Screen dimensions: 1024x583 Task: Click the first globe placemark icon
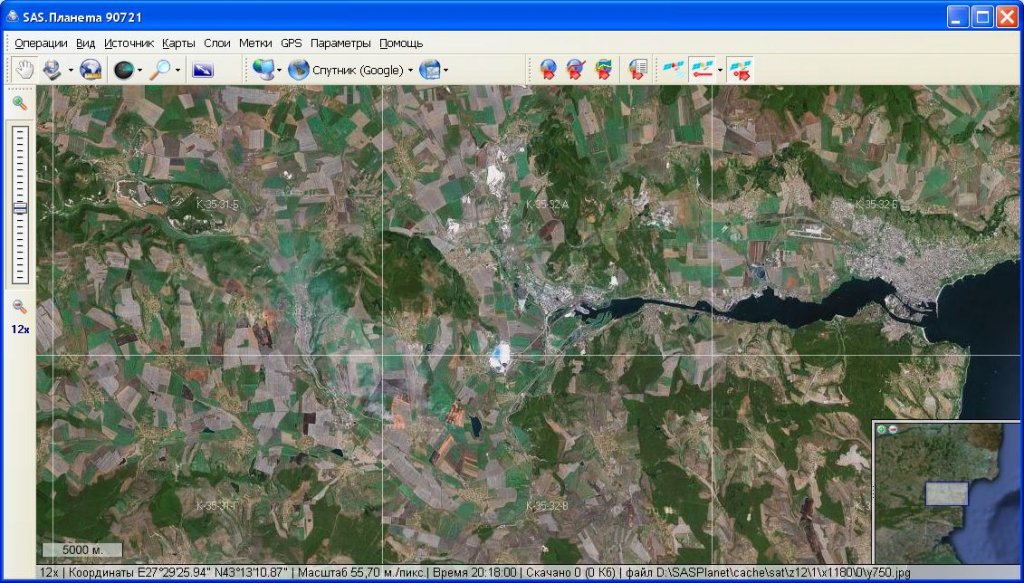[548, 69]
